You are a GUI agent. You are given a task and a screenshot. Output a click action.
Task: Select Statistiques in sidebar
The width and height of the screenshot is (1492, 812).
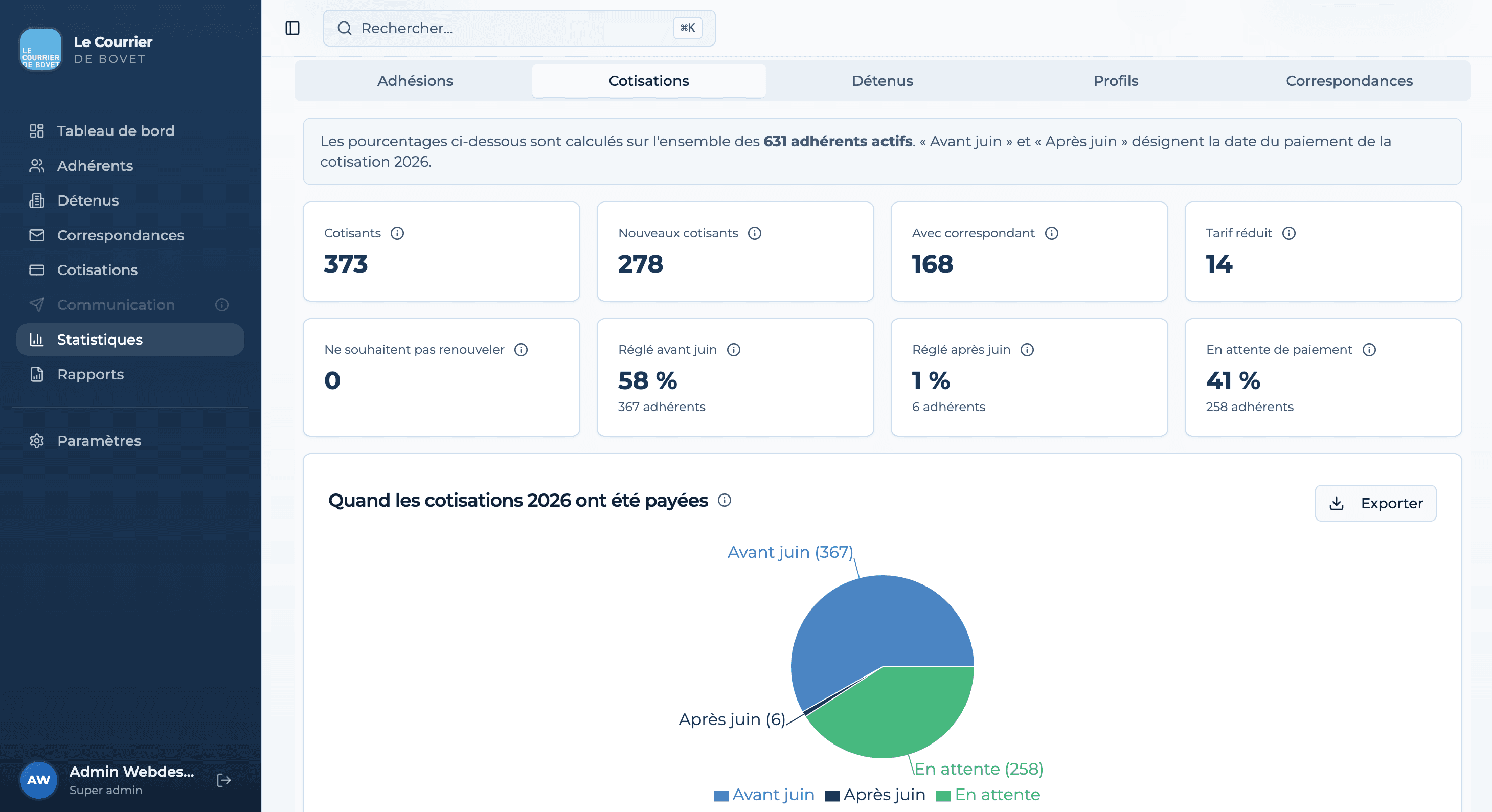[x=130, y=340]
